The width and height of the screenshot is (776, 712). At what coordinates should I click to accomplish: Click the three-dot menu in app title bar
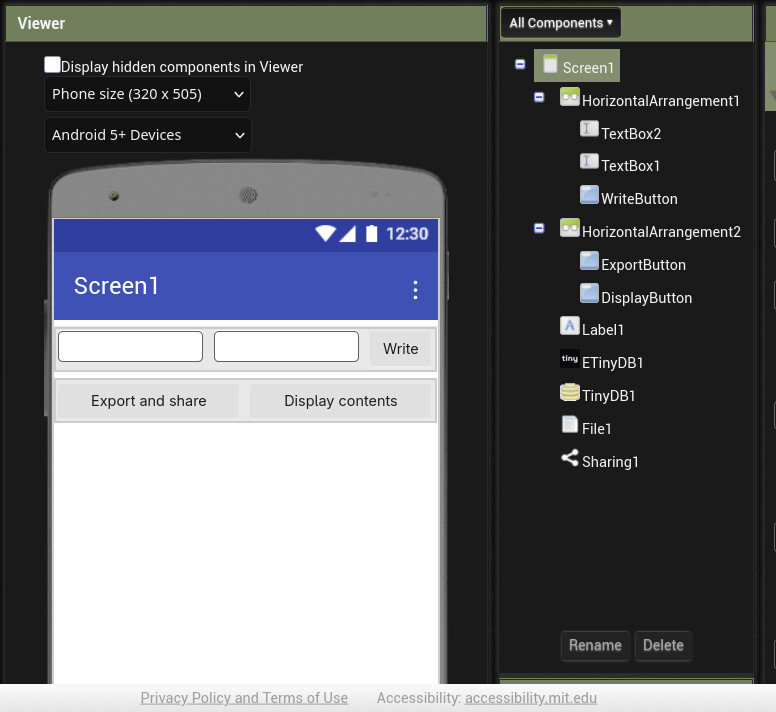click(x=415, y=290)
